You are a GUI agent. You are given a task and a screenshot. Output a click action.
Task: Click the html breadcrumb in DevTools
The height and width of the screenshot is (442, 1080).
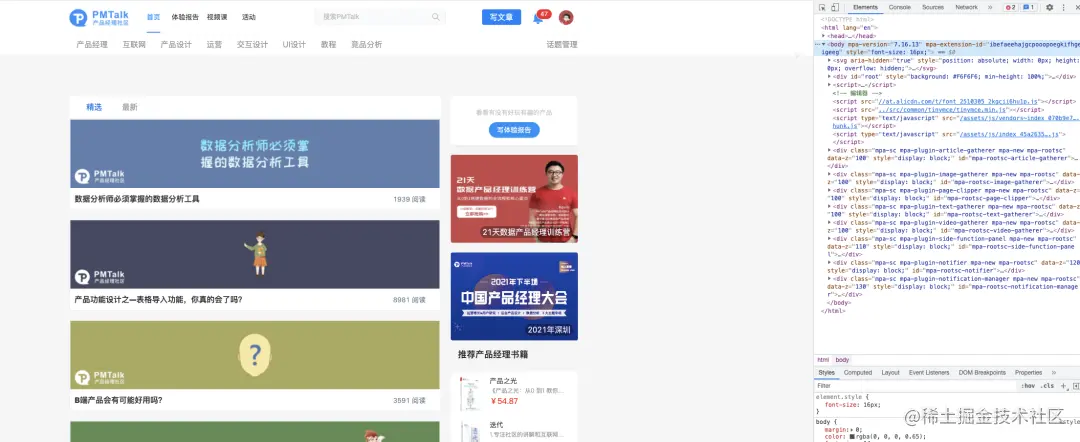823,360
